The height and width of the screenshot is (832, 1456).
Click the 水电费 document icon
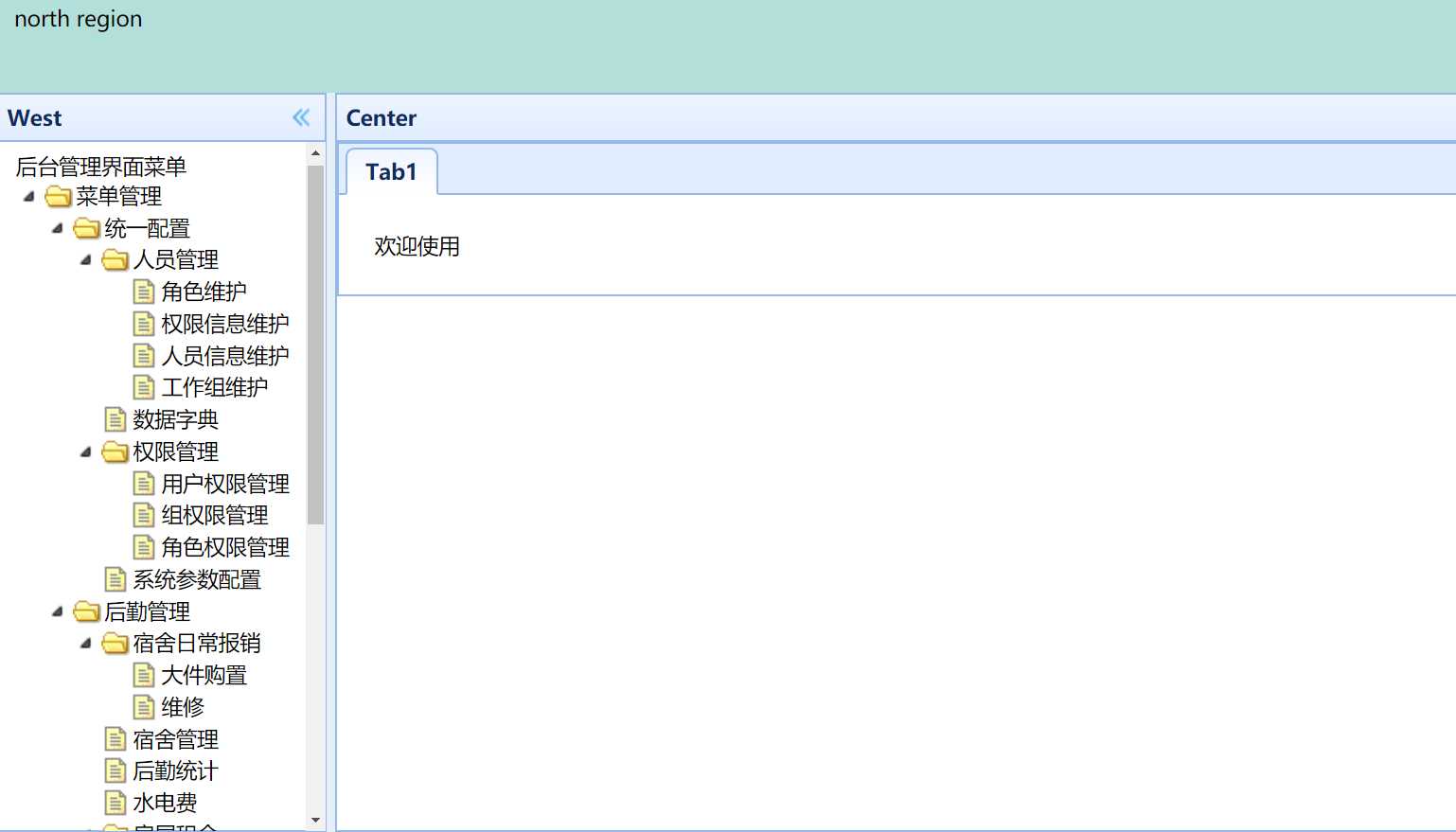pyautogui.click(x=115, y=804)
